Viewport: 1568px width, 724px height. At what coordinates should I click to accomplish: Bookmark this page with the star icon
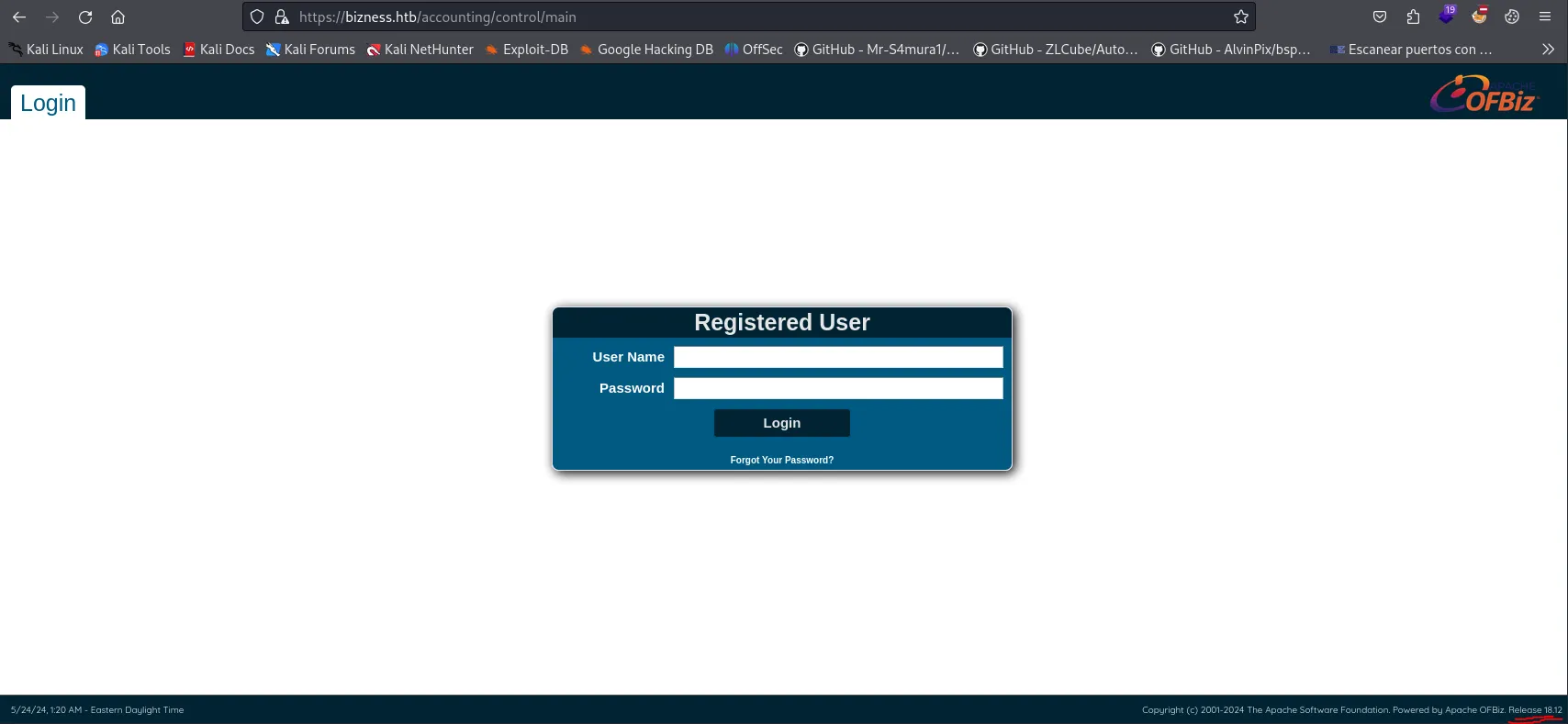click(x=1241, y=17)
